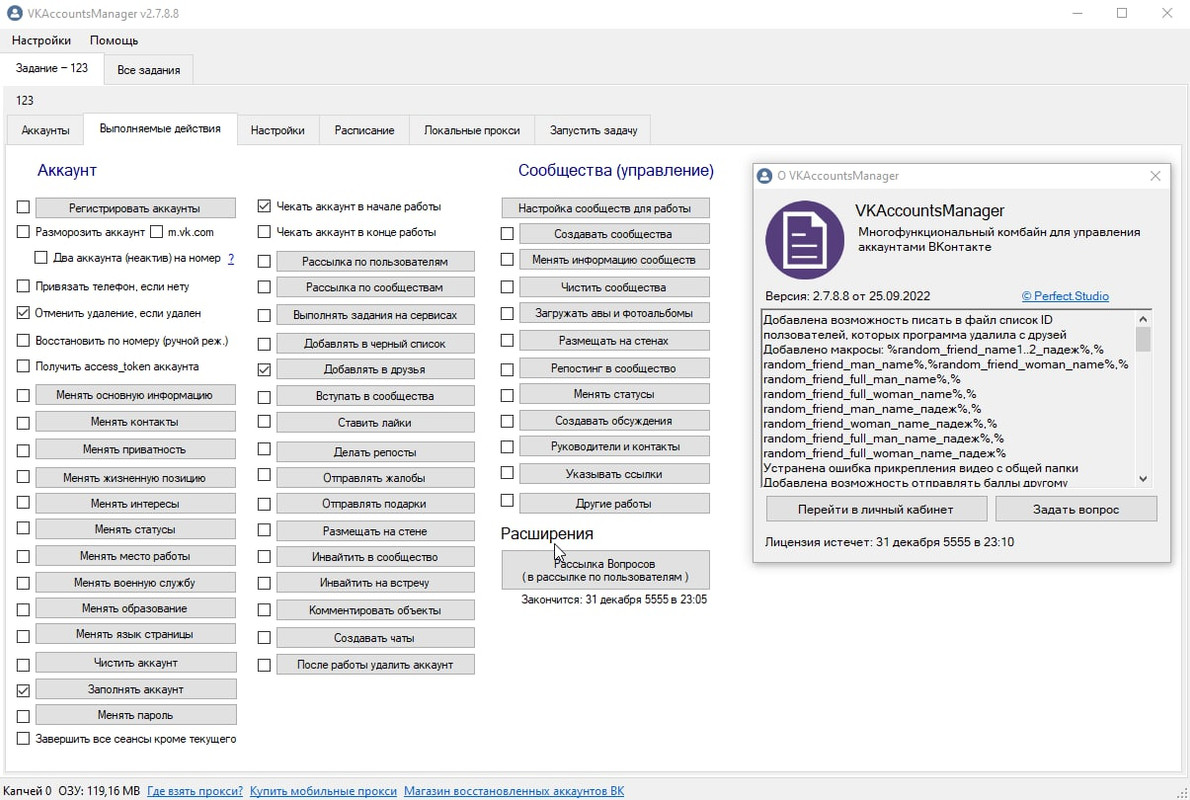Tick the m.vk.com checkbox
This screenshot has width=1190, height=800.
(156, 231)
